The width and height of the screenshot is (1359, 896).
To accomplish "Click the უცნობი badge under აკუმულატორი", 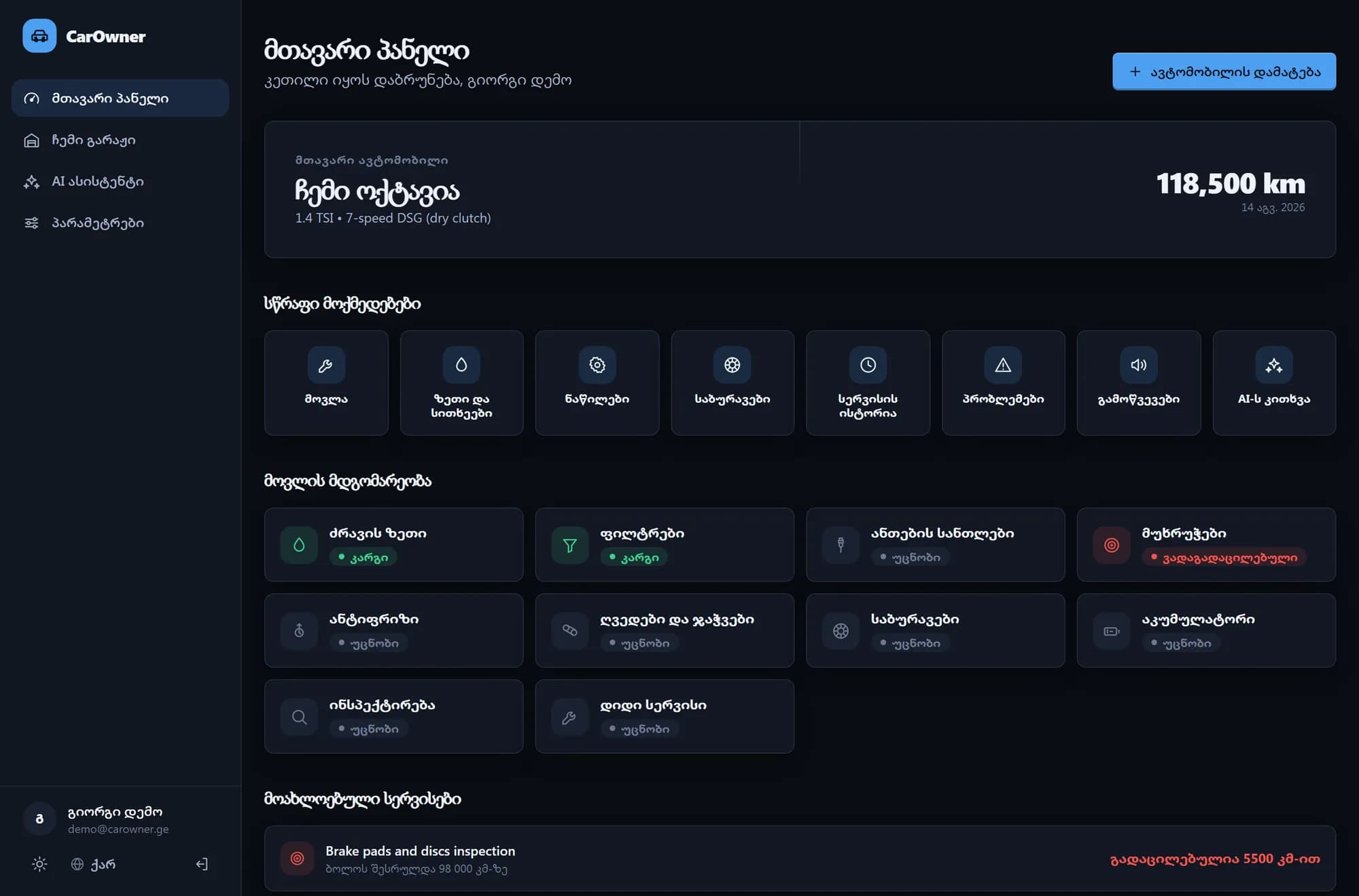I will (1180, 643).
